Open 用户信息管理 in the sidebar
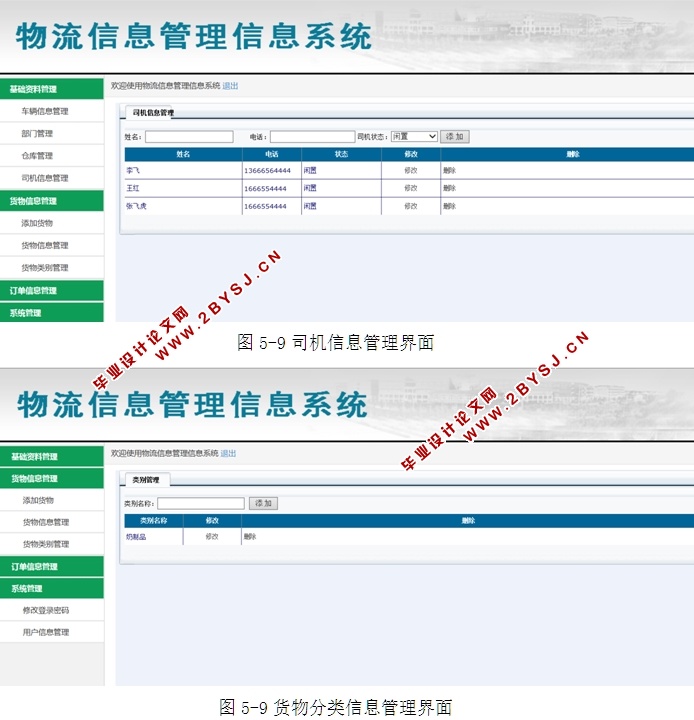This screenshot has width=694, height=720. [x=45, y=632]
